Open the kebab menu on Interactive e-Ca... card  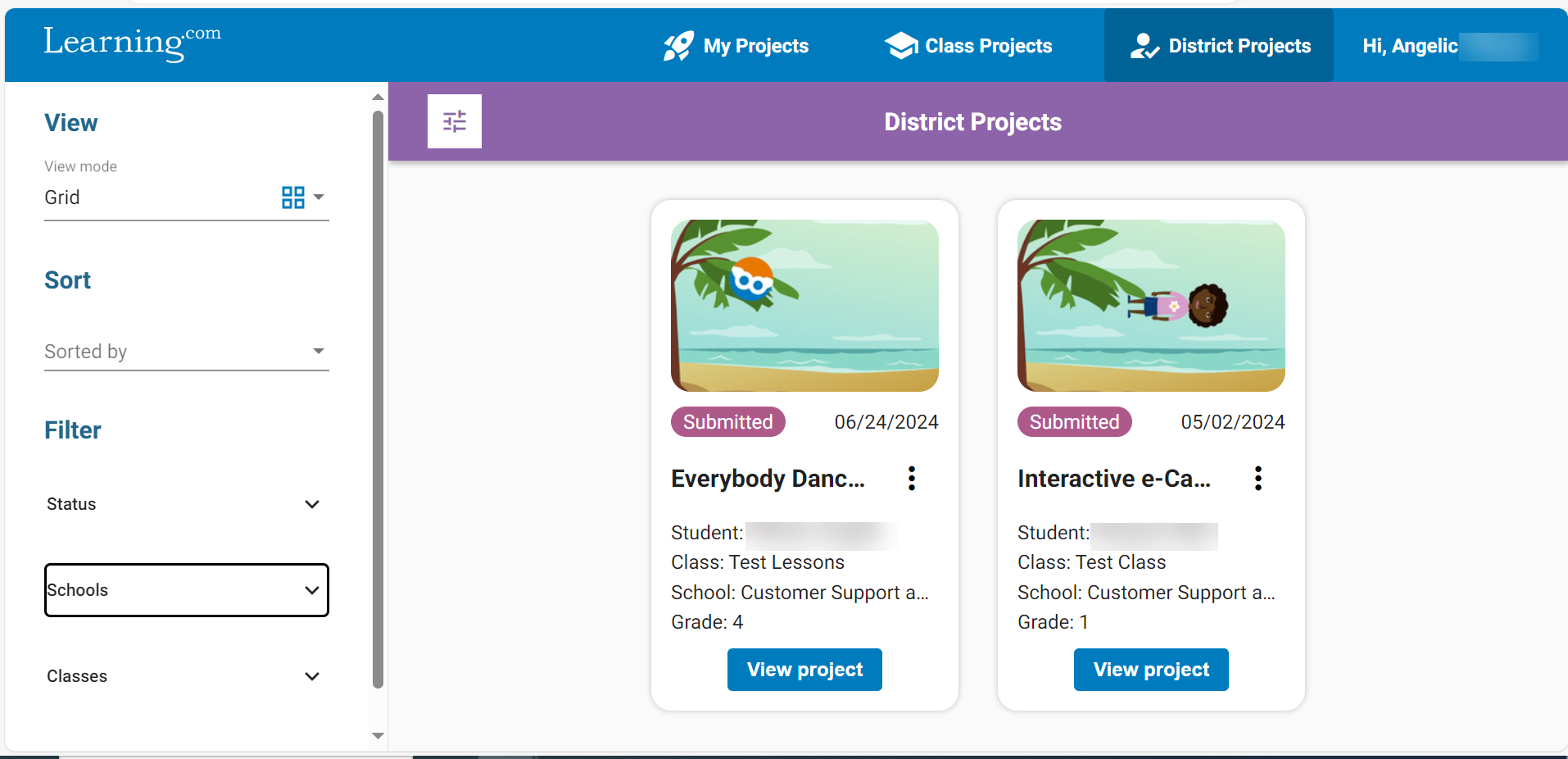1258,478
